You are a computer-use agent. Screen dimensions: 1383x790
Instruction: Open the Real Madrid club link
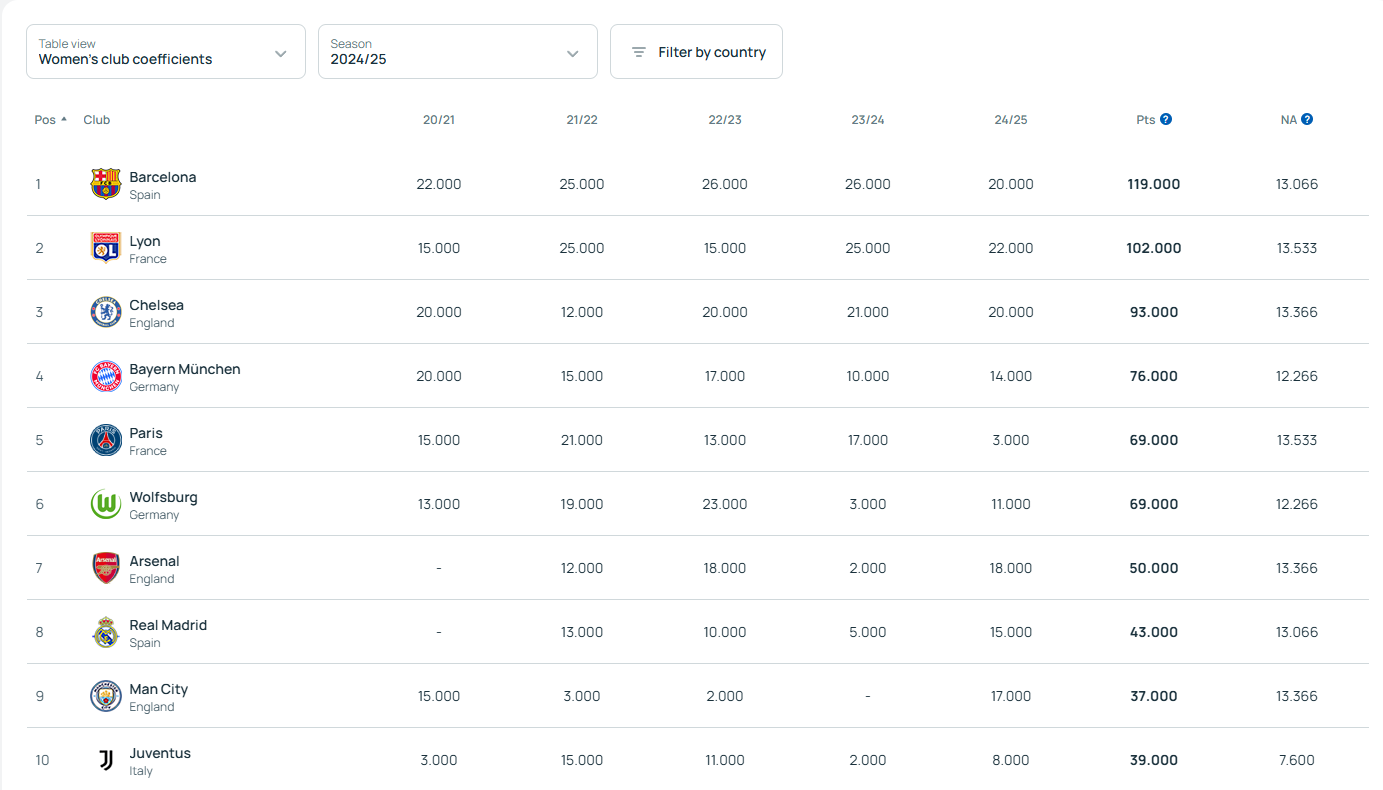pos(168,625)
